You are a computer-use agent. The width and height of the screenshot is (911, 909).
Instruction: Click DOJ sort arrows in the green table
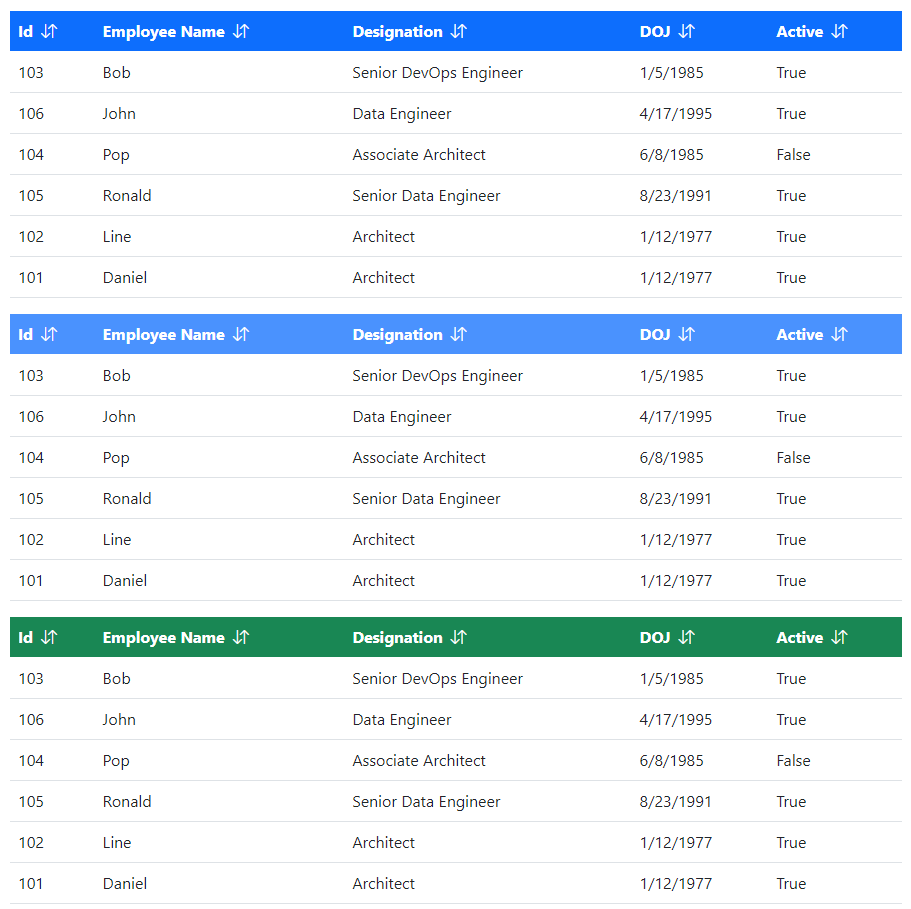click(685, 637)
